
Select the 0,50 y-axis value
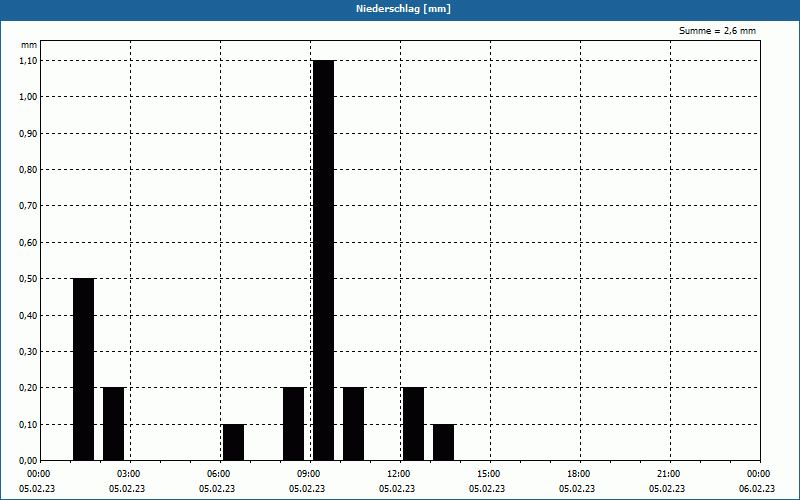click(x=28, y=279)
